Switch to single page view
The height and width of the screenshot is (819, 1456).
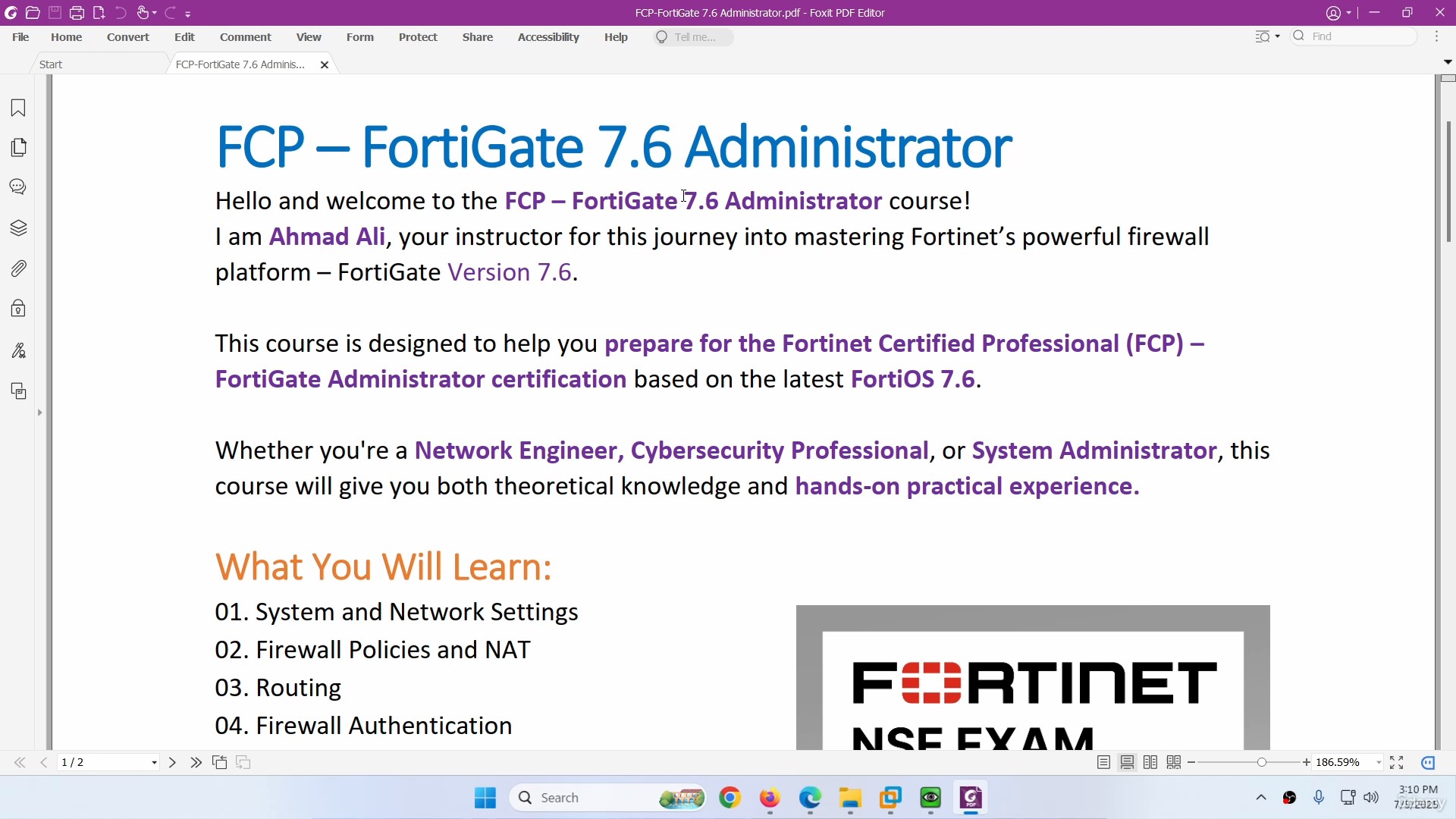1103,763
